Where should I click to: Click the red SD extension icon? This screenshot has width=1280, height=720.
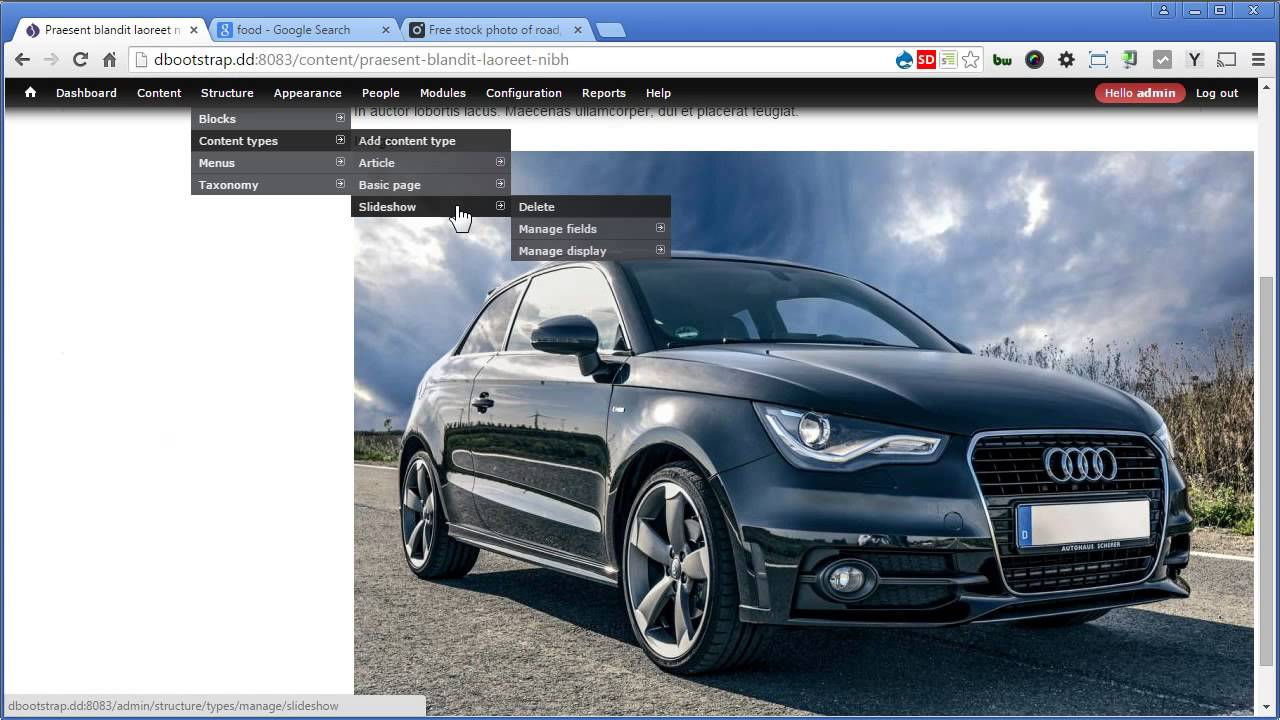[926, 60]
